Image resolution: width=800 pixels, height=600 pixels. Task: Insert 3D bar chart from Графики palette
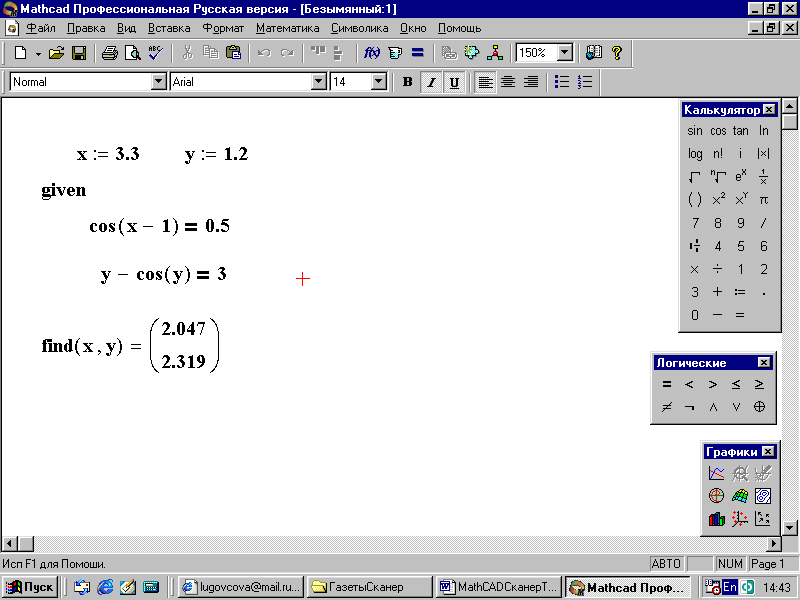(x=716, y=518)
